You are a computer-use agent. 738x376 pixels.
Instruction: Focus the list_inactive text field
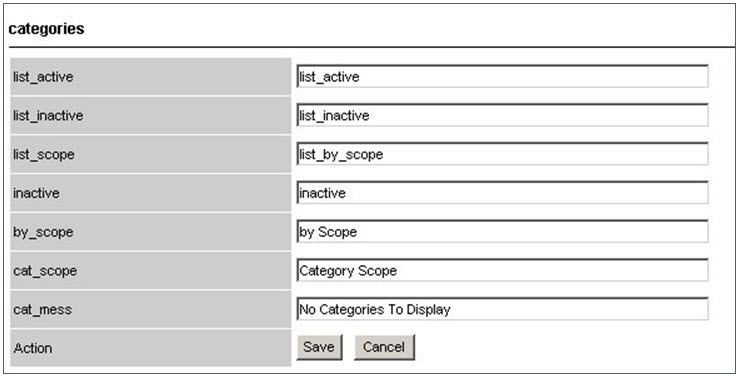point(502,115)
